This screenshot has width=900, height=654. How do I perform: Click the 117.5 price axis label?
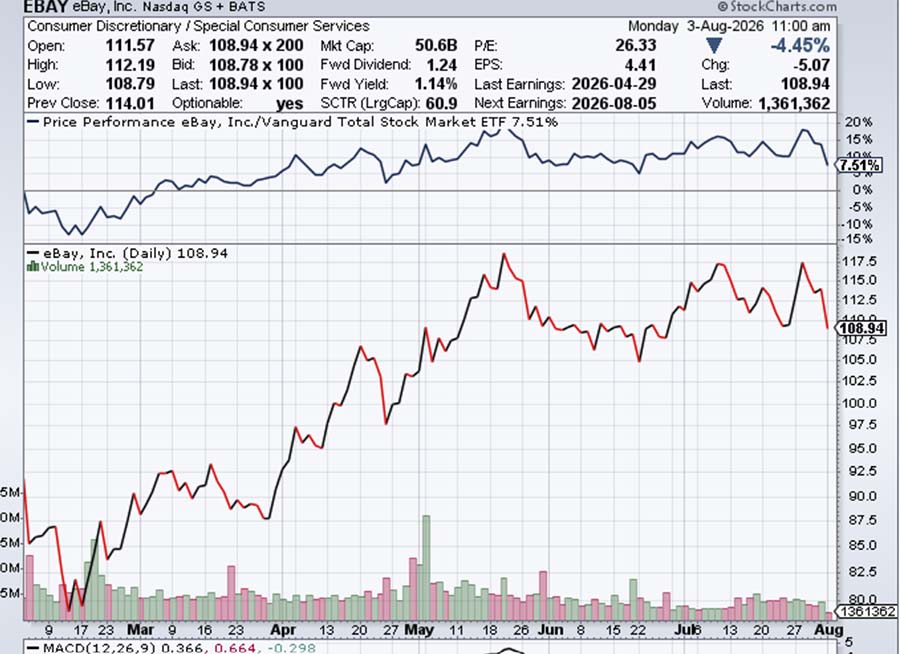[x=859, y=261]
